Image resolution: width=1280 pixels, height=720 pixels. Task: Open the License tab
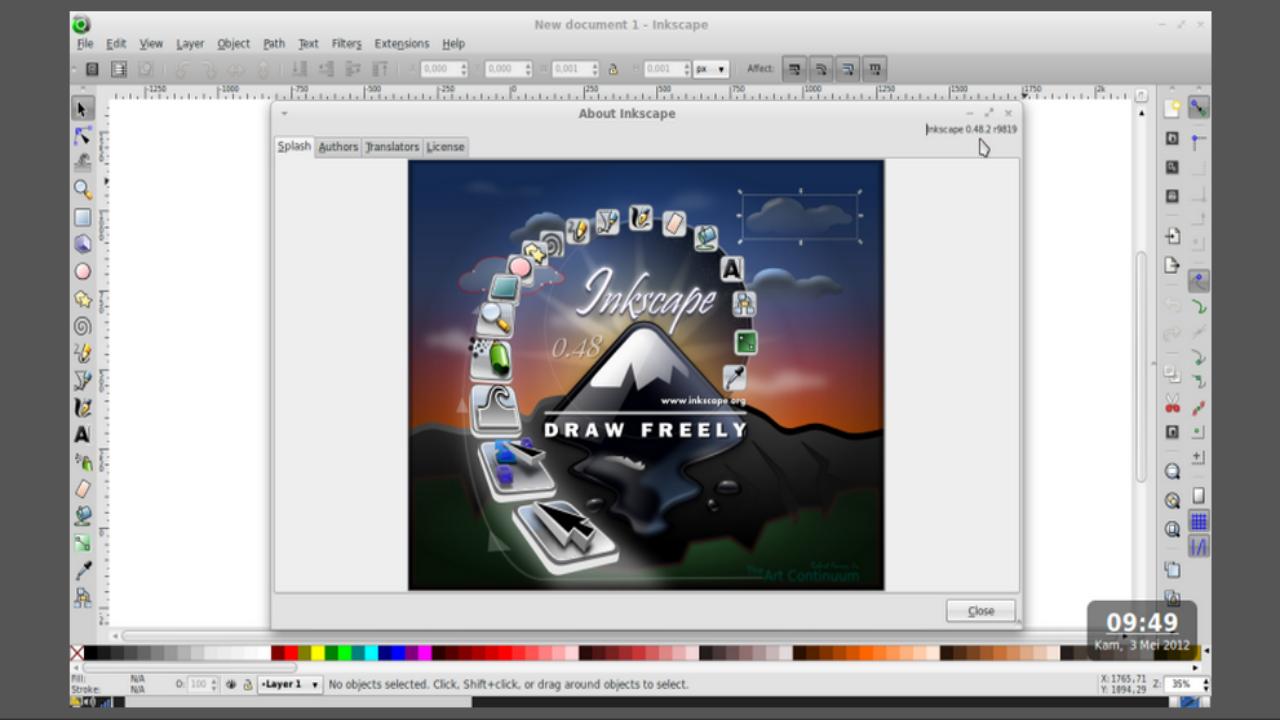click(x=445, y=147)
